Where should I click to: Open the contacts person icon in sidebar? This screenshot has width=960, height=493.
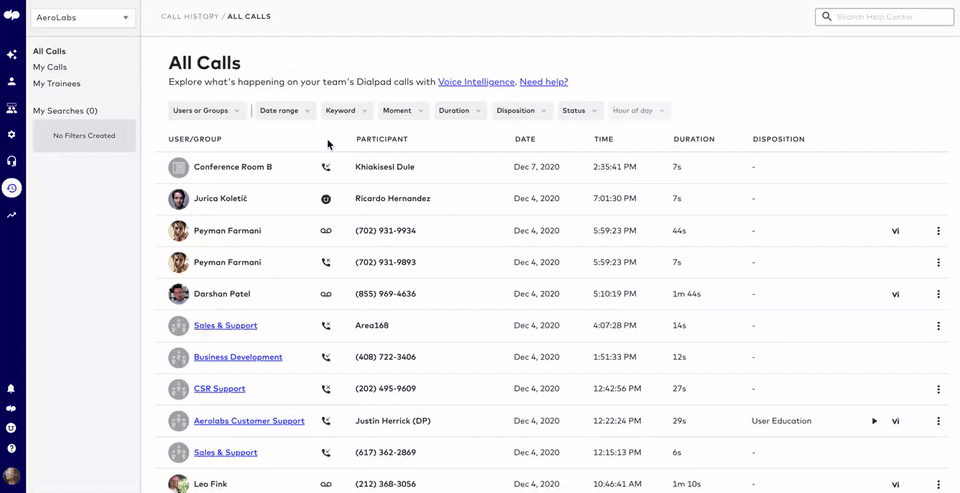tap(12, 81)
